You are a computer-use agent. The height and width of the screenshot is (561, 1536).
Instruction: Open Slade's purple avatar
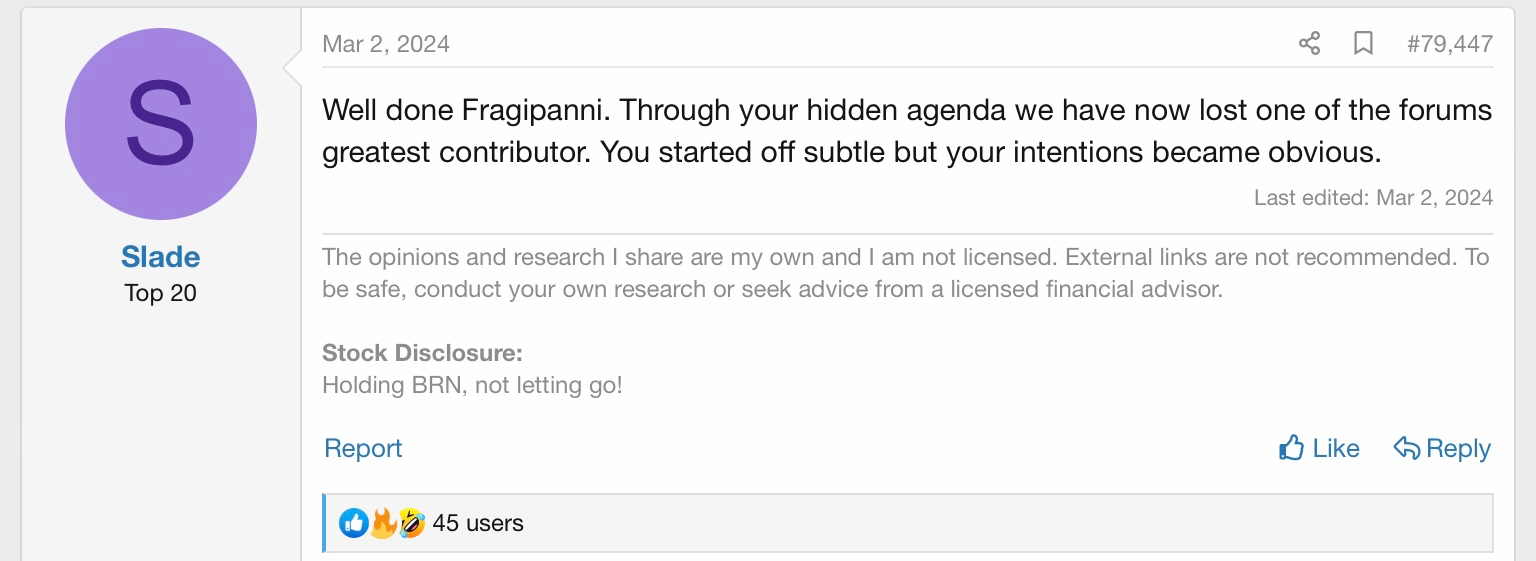tap(161, 124)
